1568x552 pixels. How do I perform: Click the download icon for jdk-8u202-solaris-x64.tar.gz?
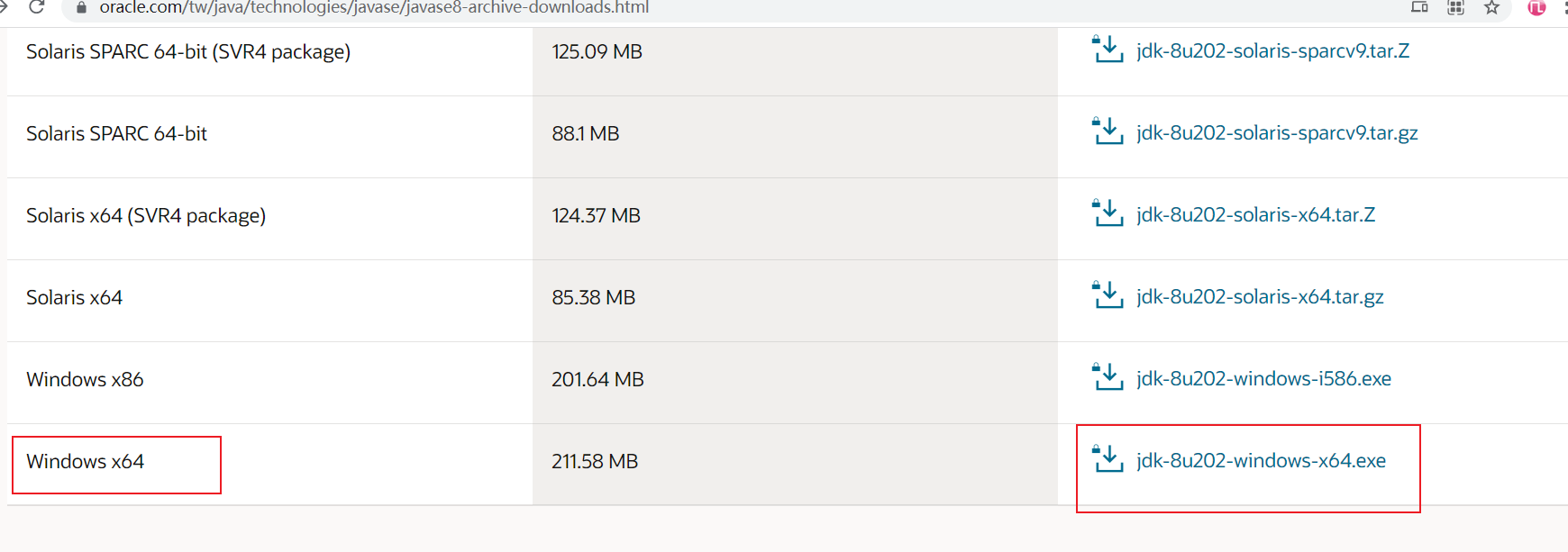1108,295
